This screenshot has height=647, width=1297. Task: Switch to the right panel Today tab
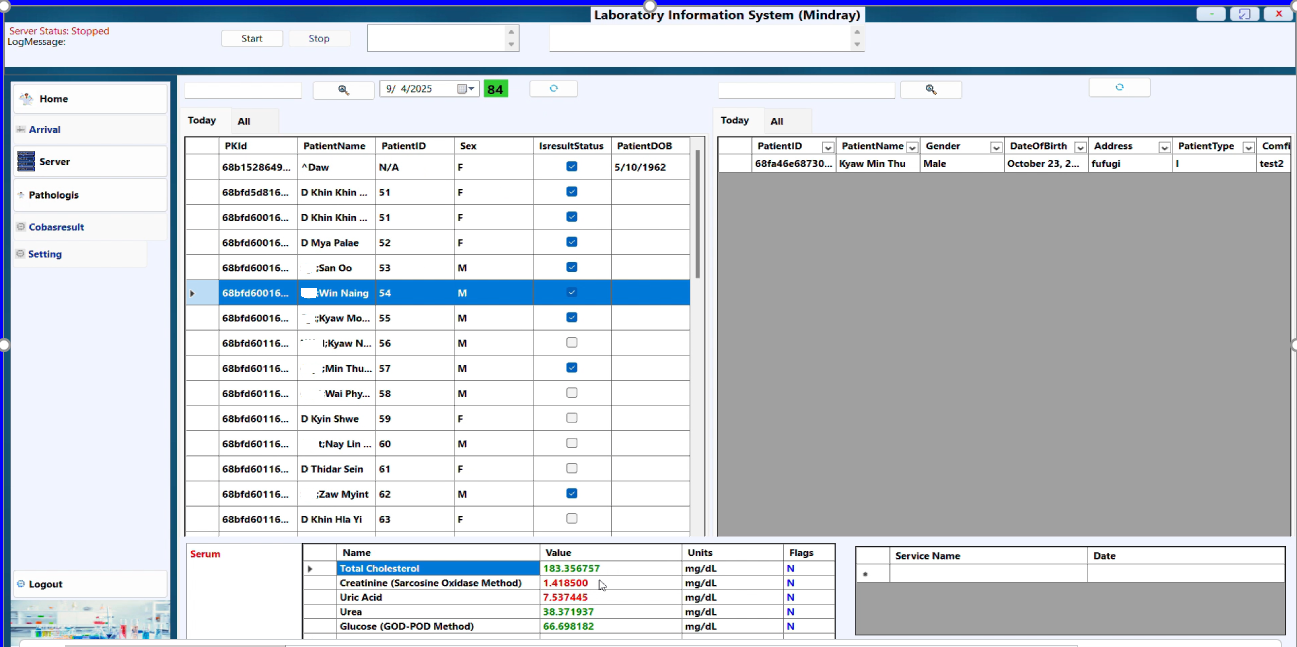(x=735, y=120)
